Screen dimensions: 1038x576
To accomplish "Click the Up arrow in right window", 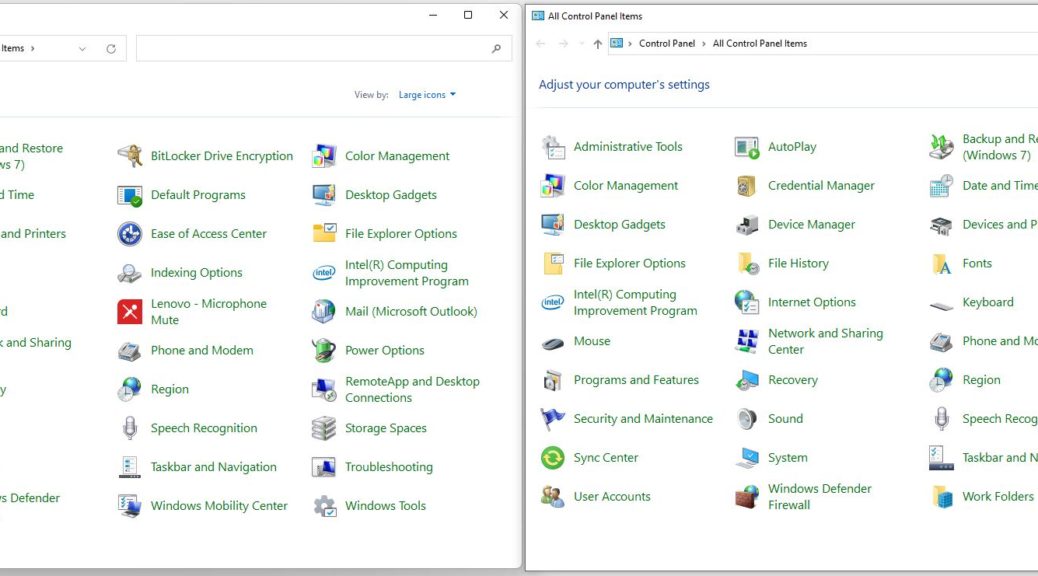I will 597,44.
